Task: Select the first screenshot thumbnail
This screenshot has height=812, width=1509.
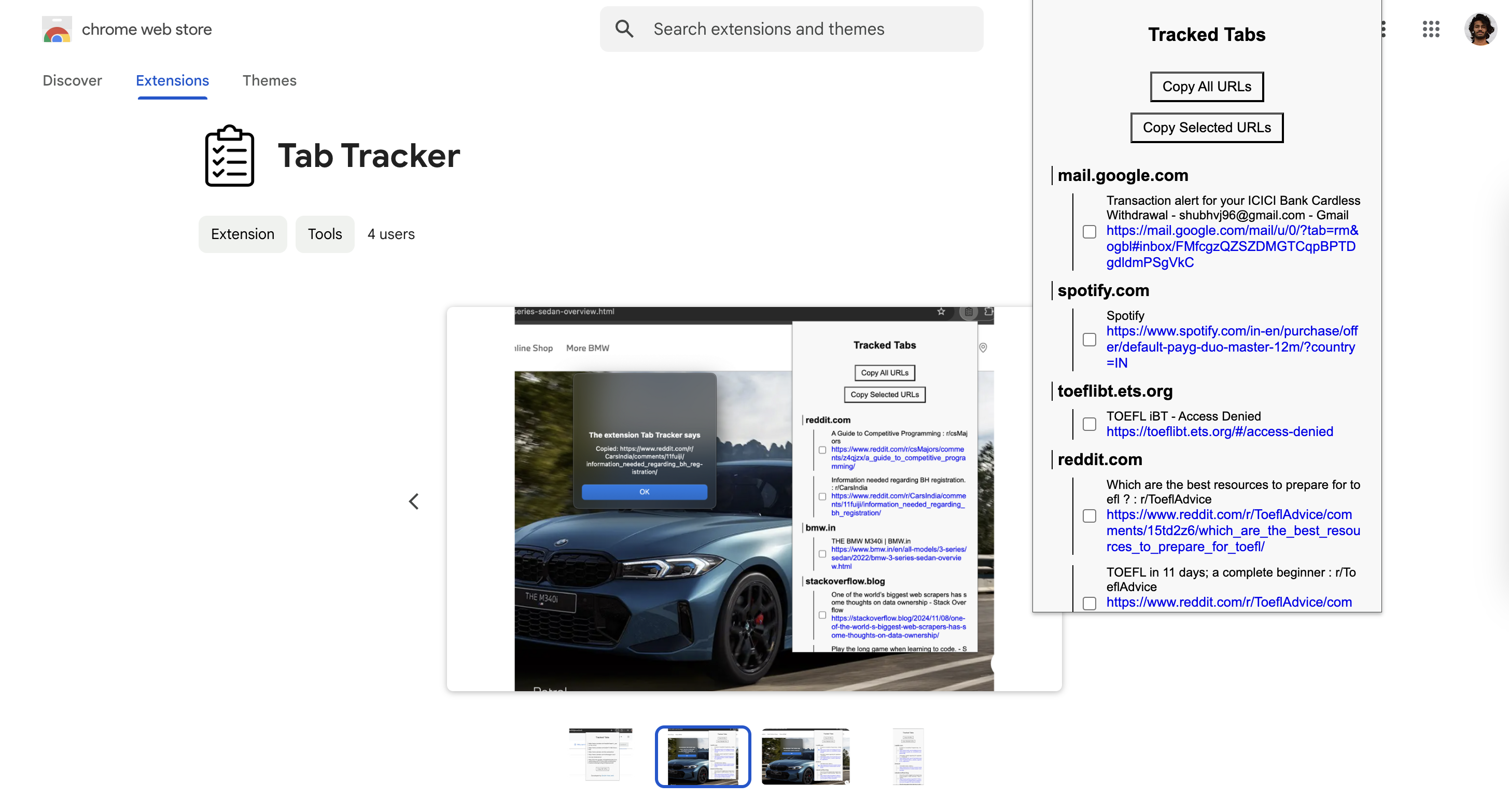Action: [600, 757]
